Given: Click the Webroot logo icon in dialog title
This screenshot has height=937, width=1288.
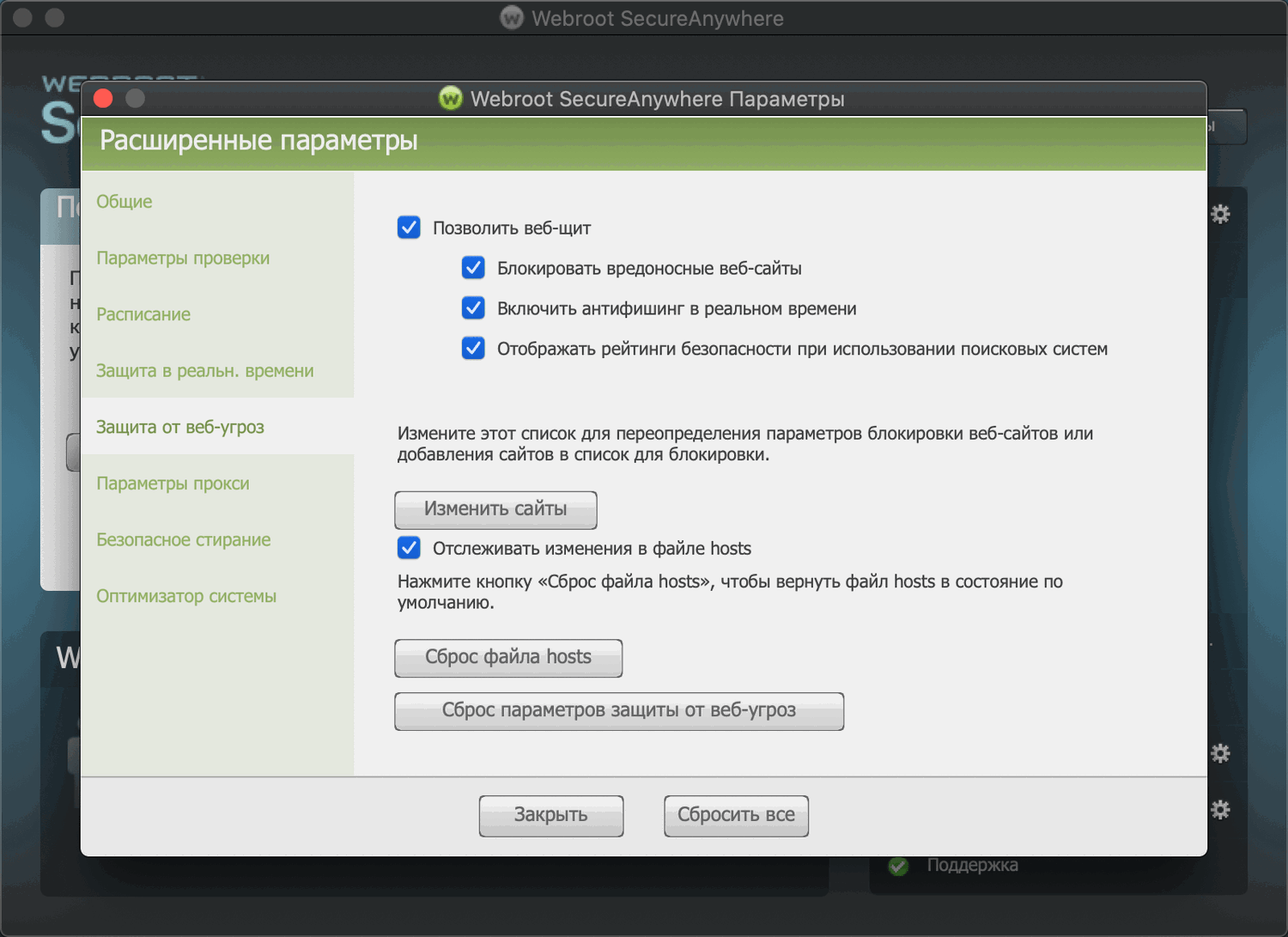Looking at the screenshot, I should point(450,99).
